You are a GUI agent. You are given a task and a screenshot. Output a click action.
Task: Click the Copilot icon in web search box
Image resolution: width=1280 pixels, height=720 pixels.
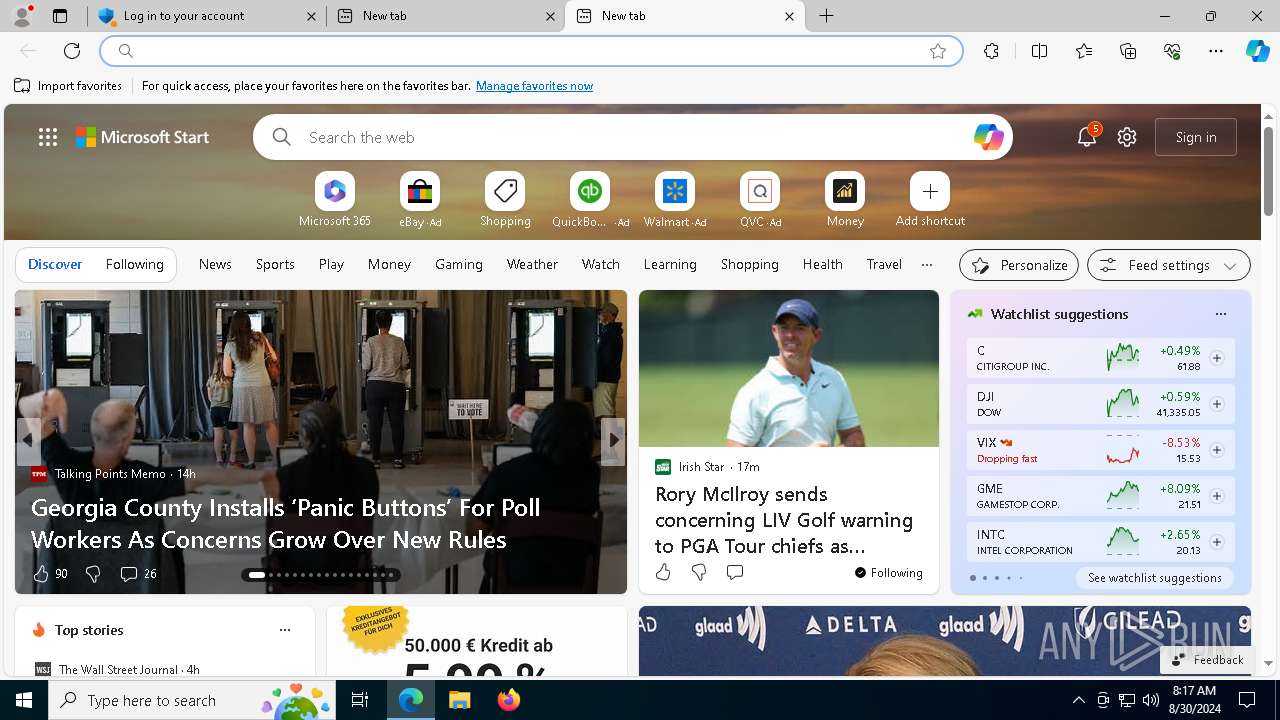[988, 137]
